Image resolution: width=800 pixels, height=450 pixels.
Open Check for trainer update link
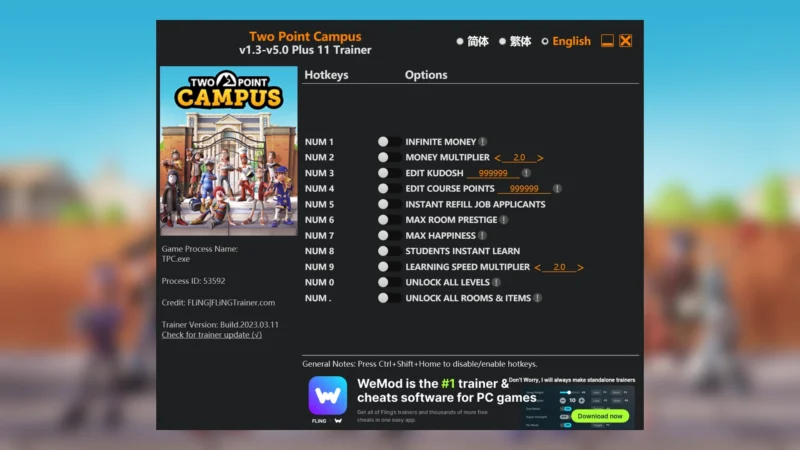[x=212, y=335]
